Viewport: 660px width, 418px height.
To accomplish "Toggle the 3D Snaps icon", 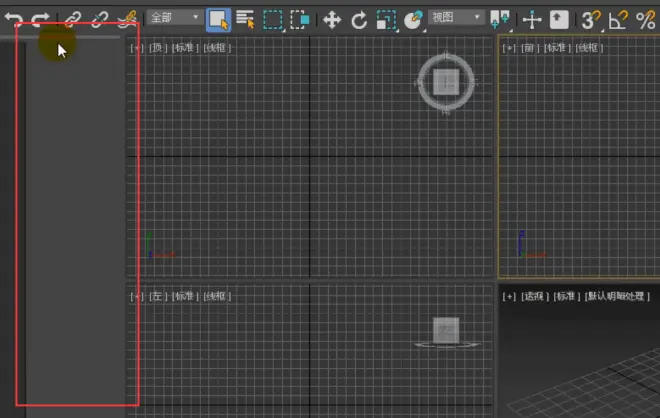I will pos(591,20).
